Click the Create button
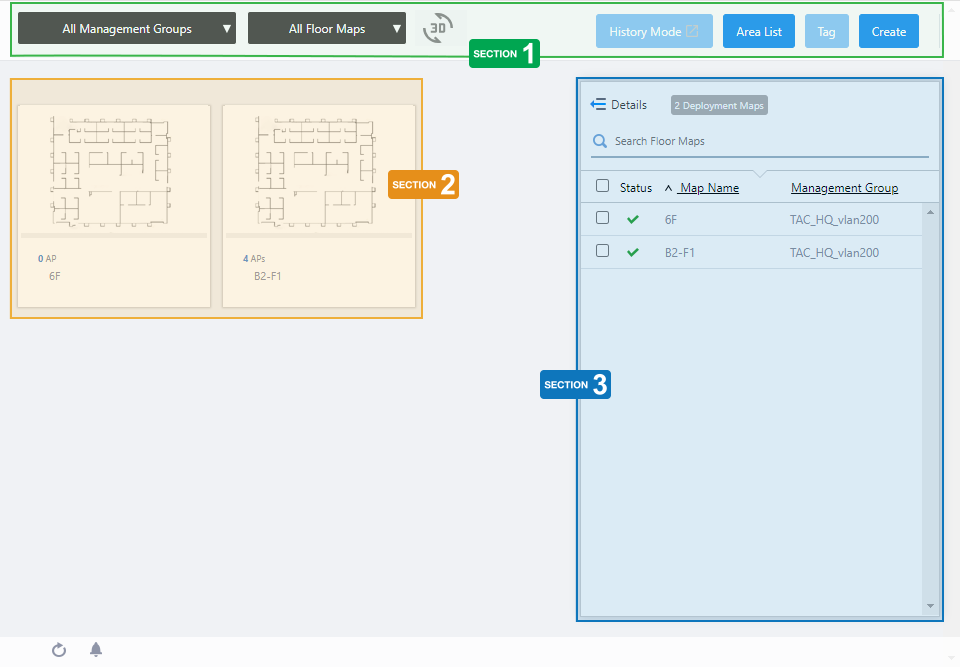 (x=888, y=32)
